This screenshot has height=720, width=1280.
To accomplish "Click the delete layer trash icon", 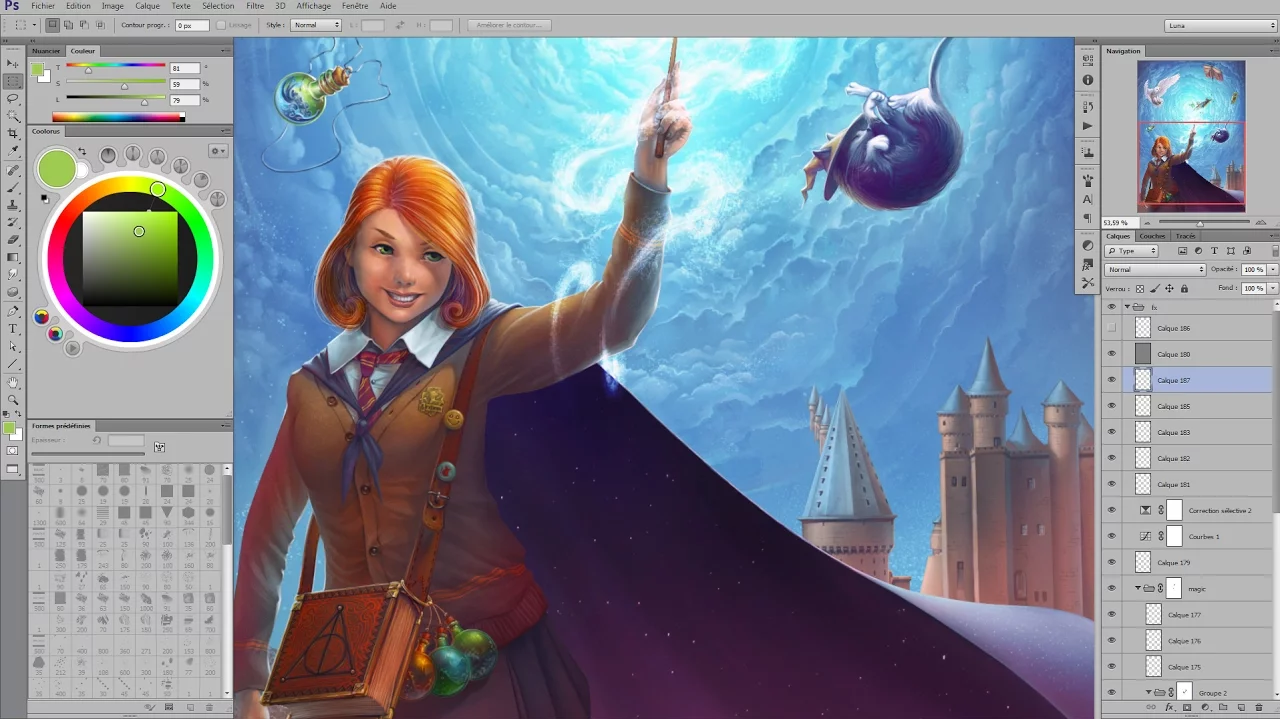I will (x=1258, y=708).
